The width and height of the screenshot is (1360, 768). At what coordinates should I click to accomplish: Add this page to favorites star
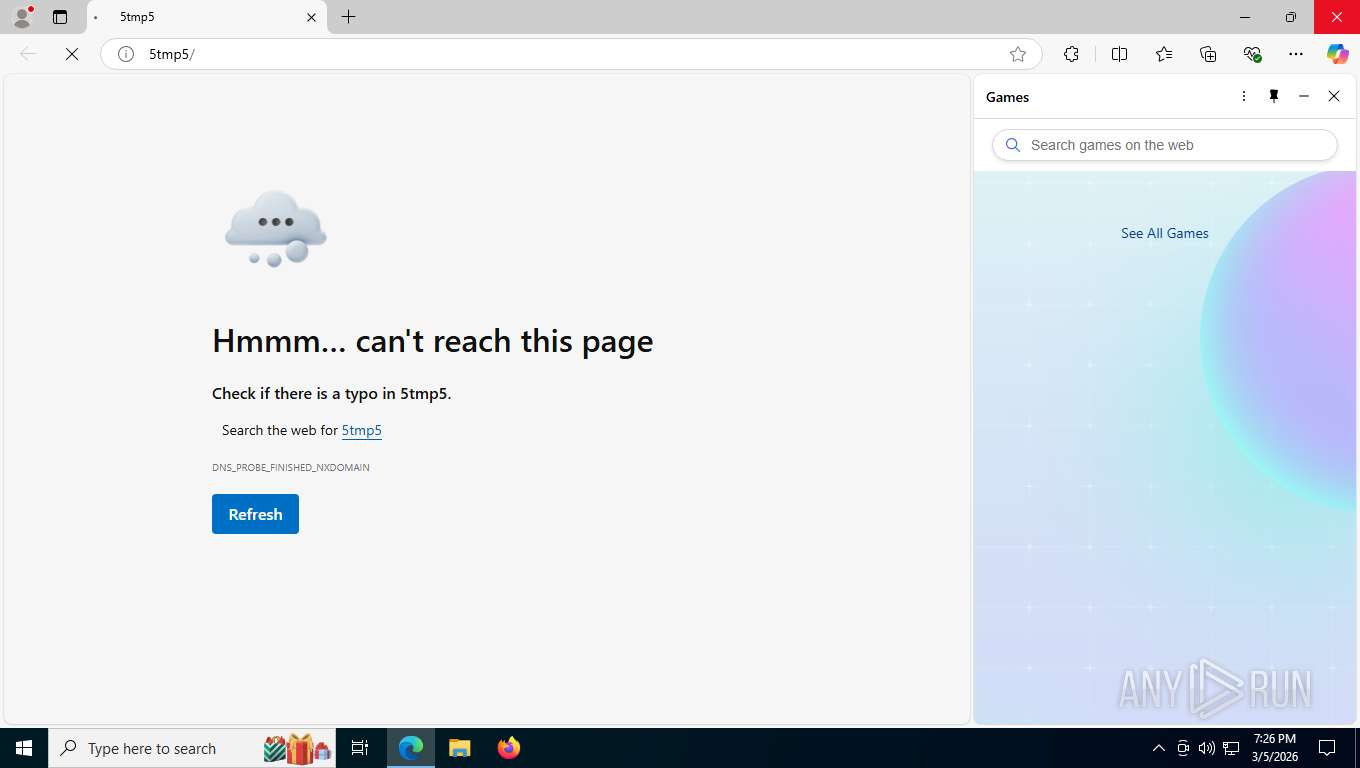pos(1018,54)
